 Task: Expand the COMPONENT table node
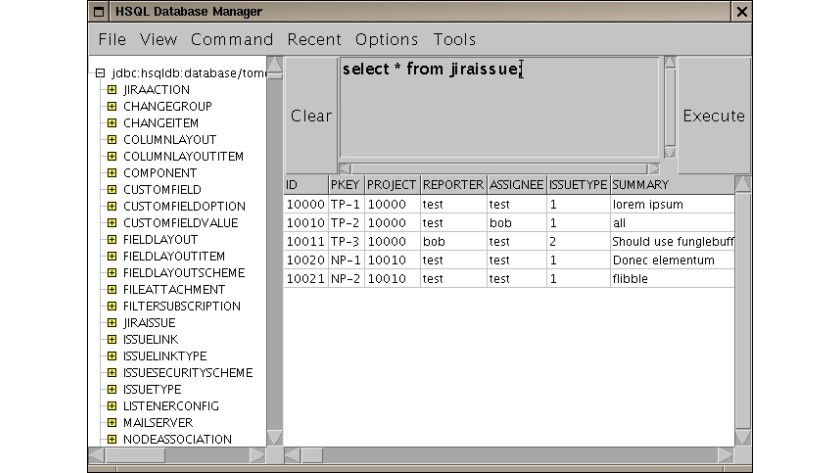coord(111,172)
